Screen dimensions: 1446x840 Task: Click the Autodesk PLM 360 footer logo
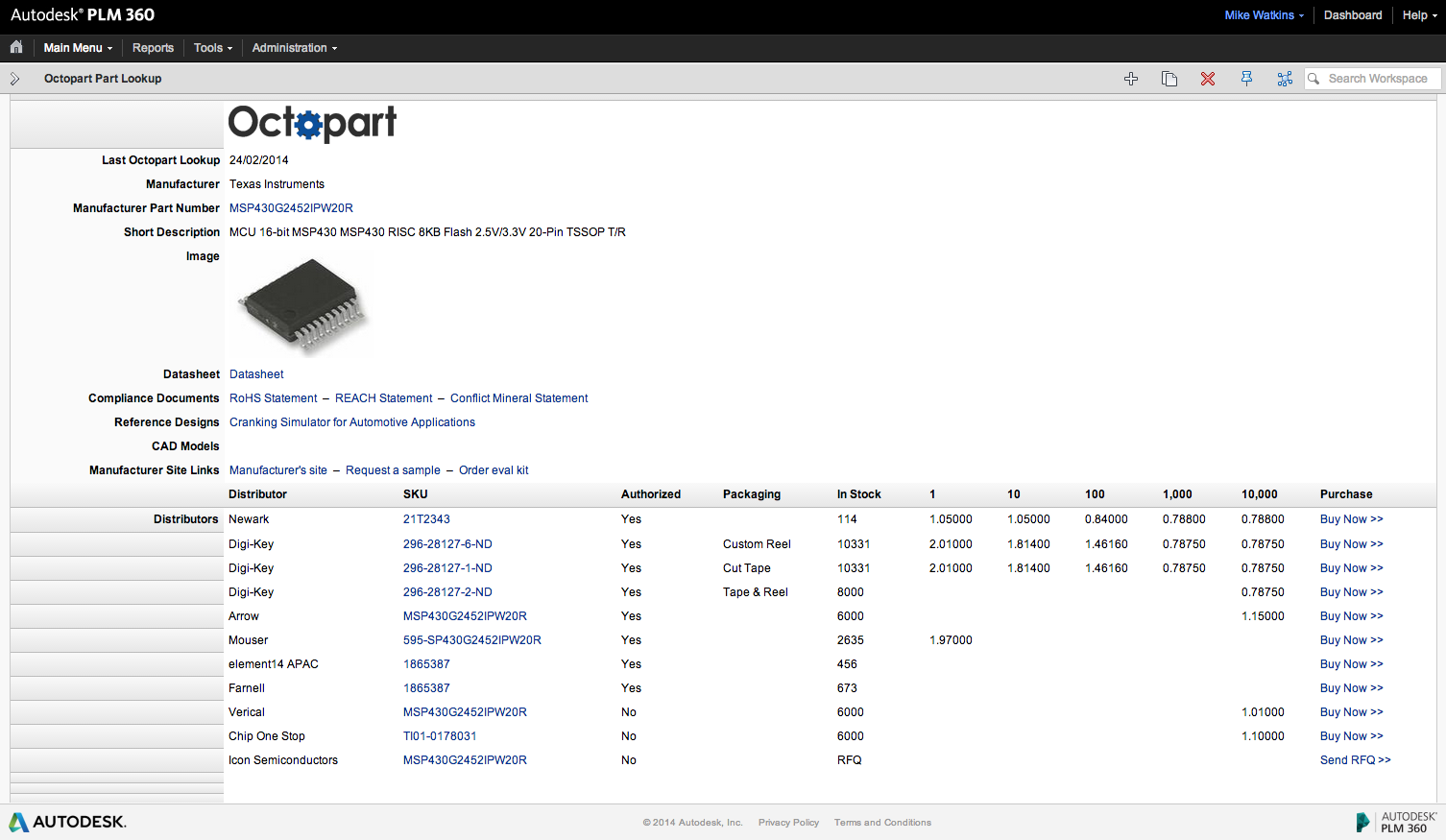tap(1397, 822)
